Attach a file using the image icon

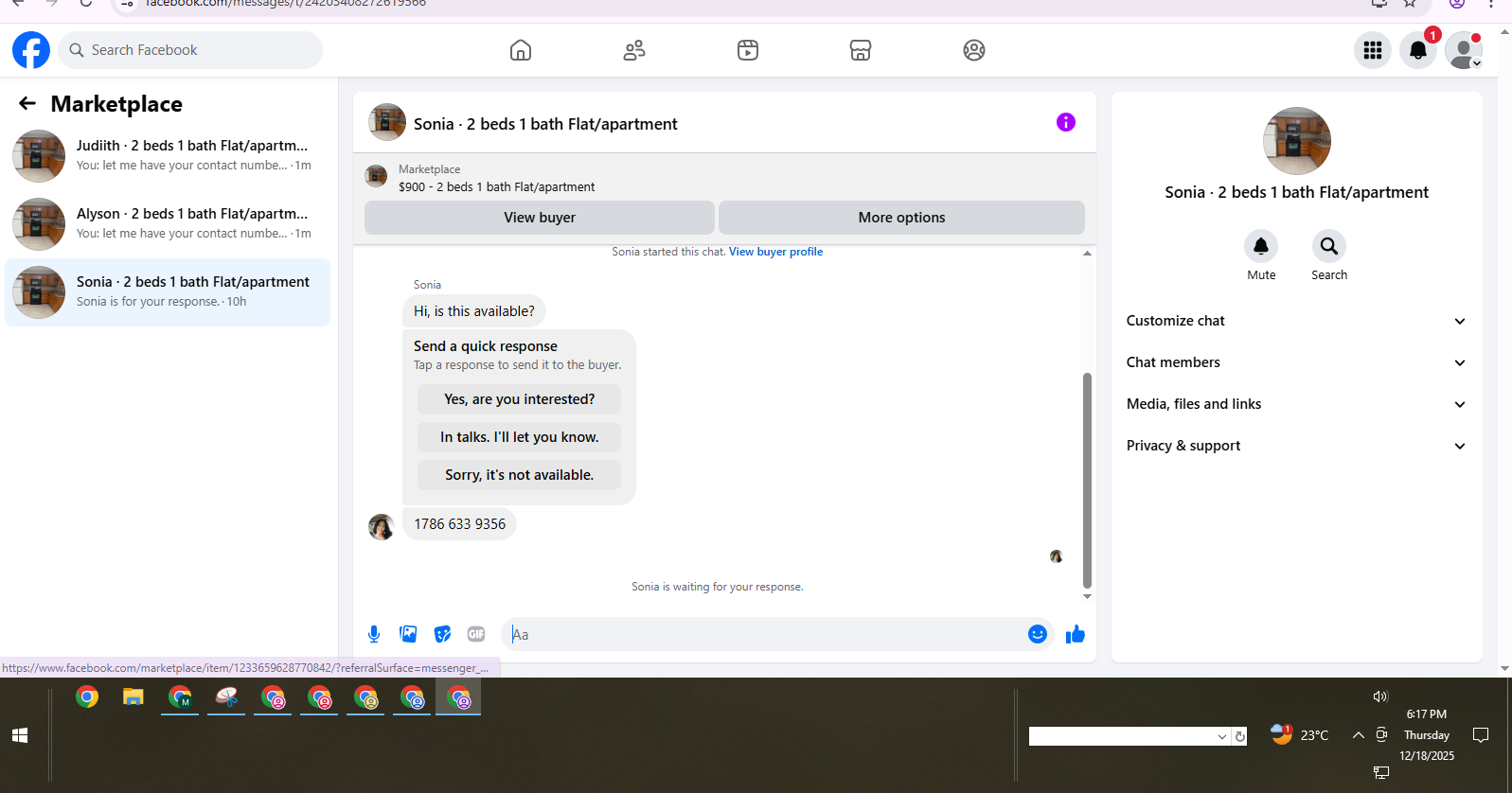click(408, 634)
